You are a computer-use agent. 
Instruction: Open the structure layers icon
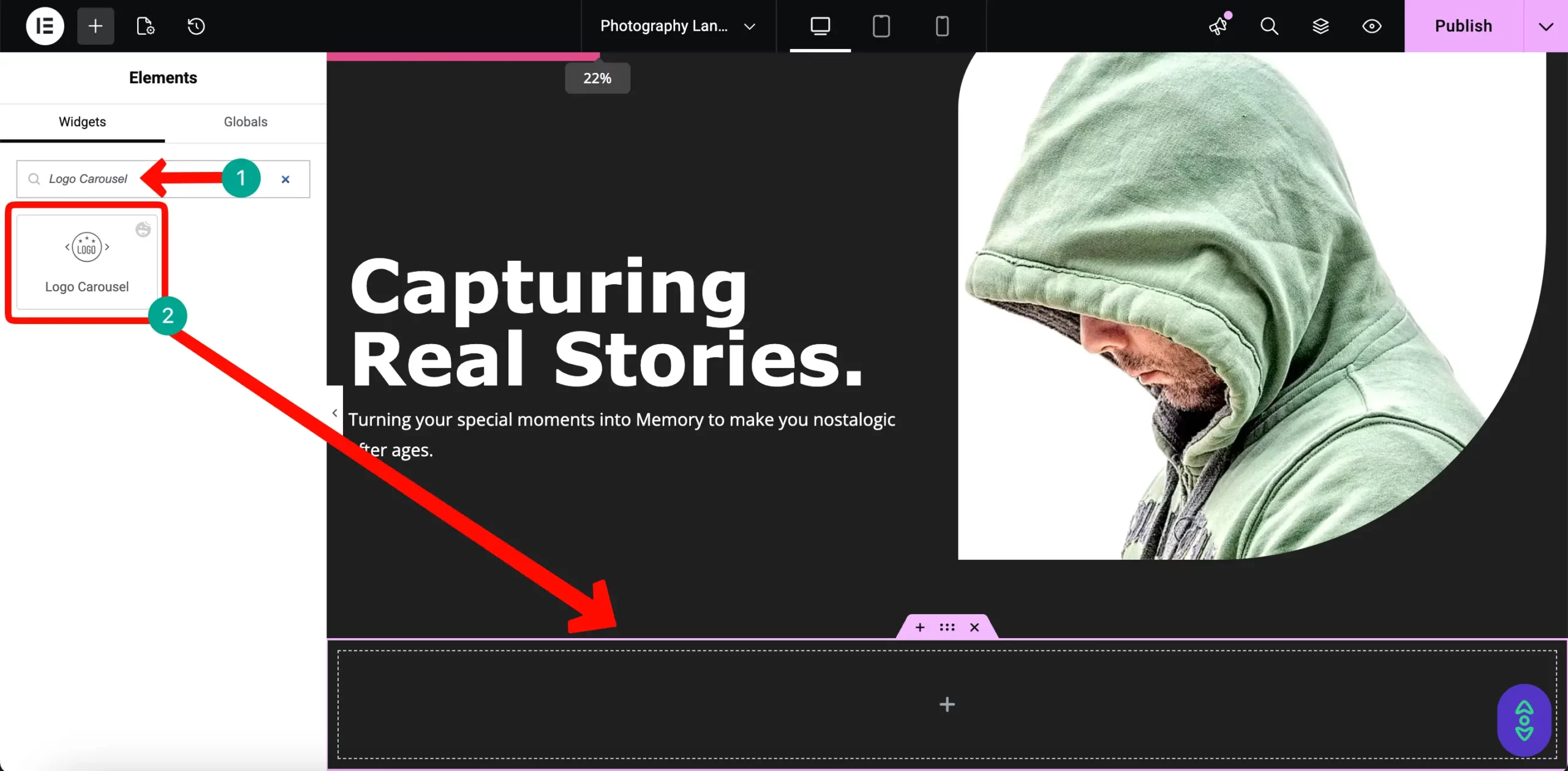point(1321,26)
